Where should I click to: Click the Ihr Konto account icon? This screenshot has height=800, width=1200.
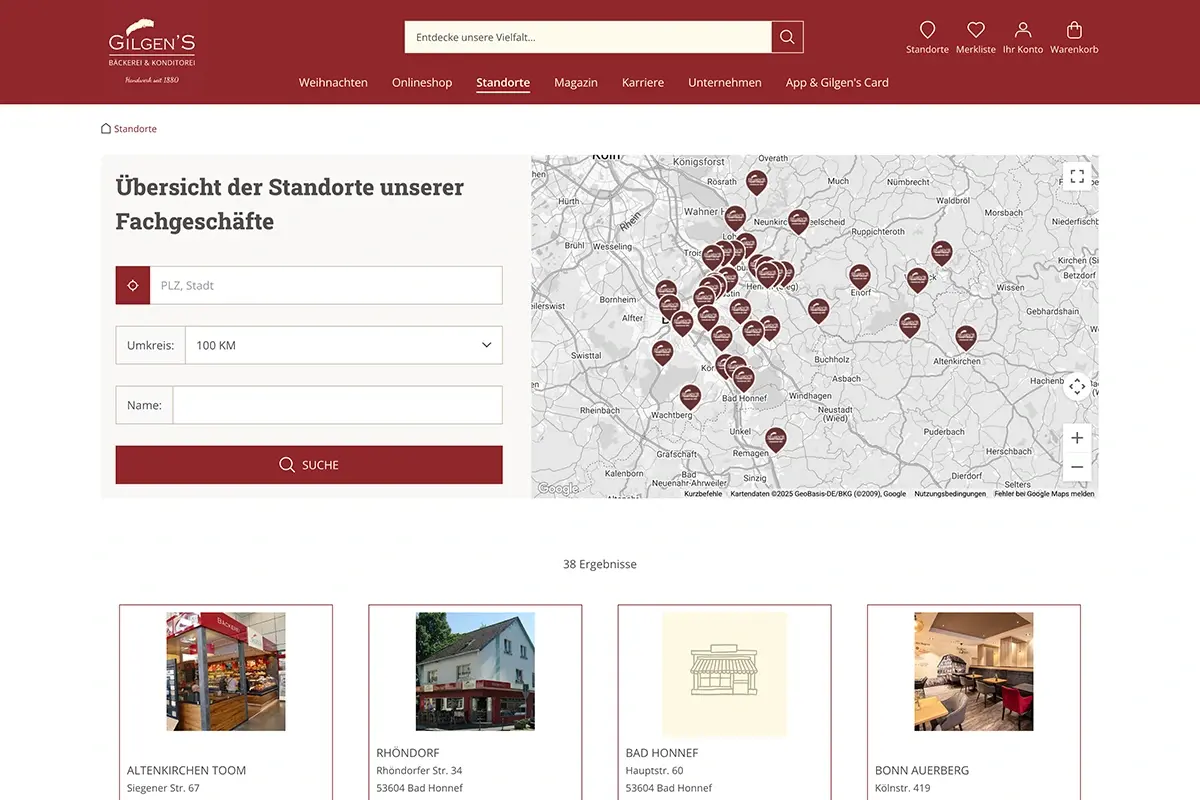pos(1023,31)
